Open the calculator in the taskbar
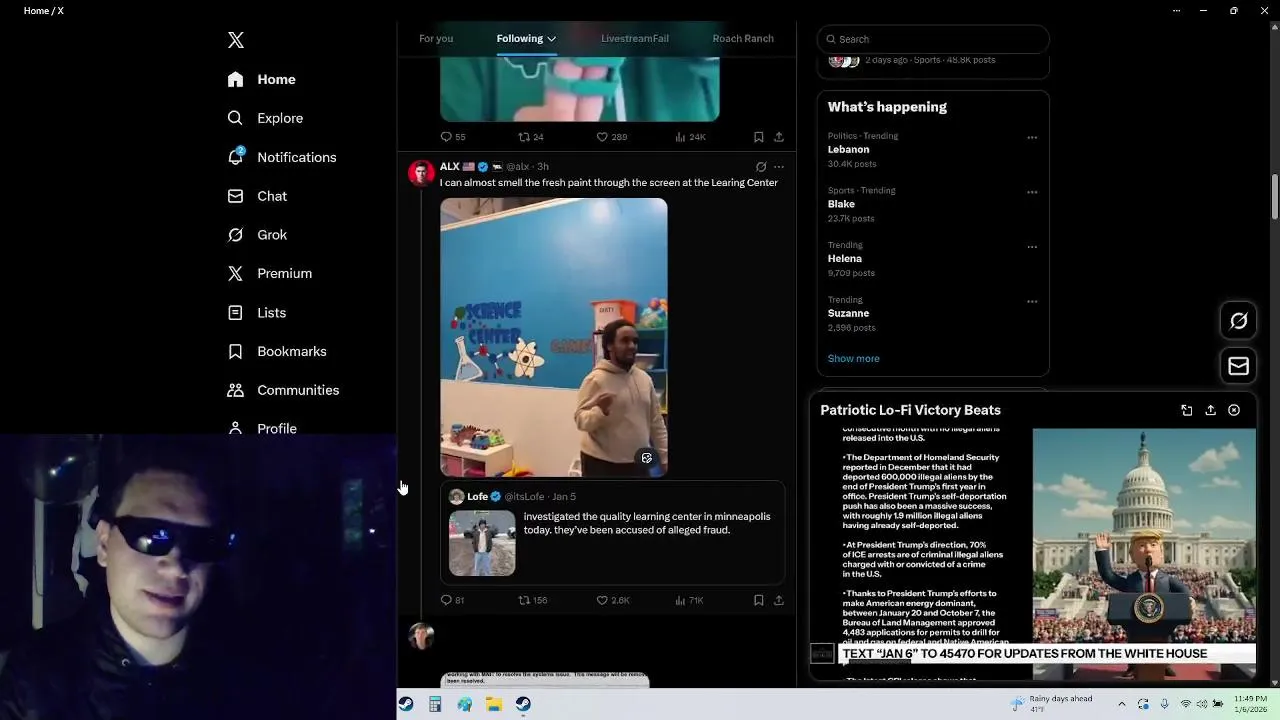The image size is (1280, 720). coord(435,704)
